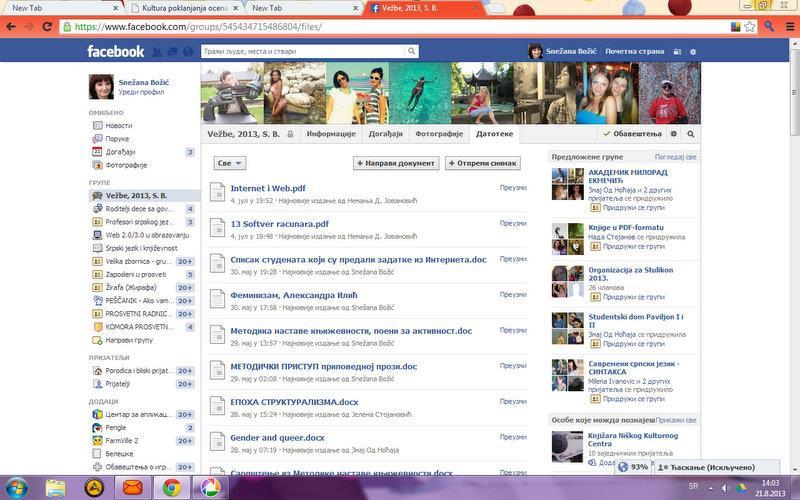Open Knjižara Niškog Kulturnog Centra suggestion
The height and width of the screenshot is (500, 800).
pos(633,440)
